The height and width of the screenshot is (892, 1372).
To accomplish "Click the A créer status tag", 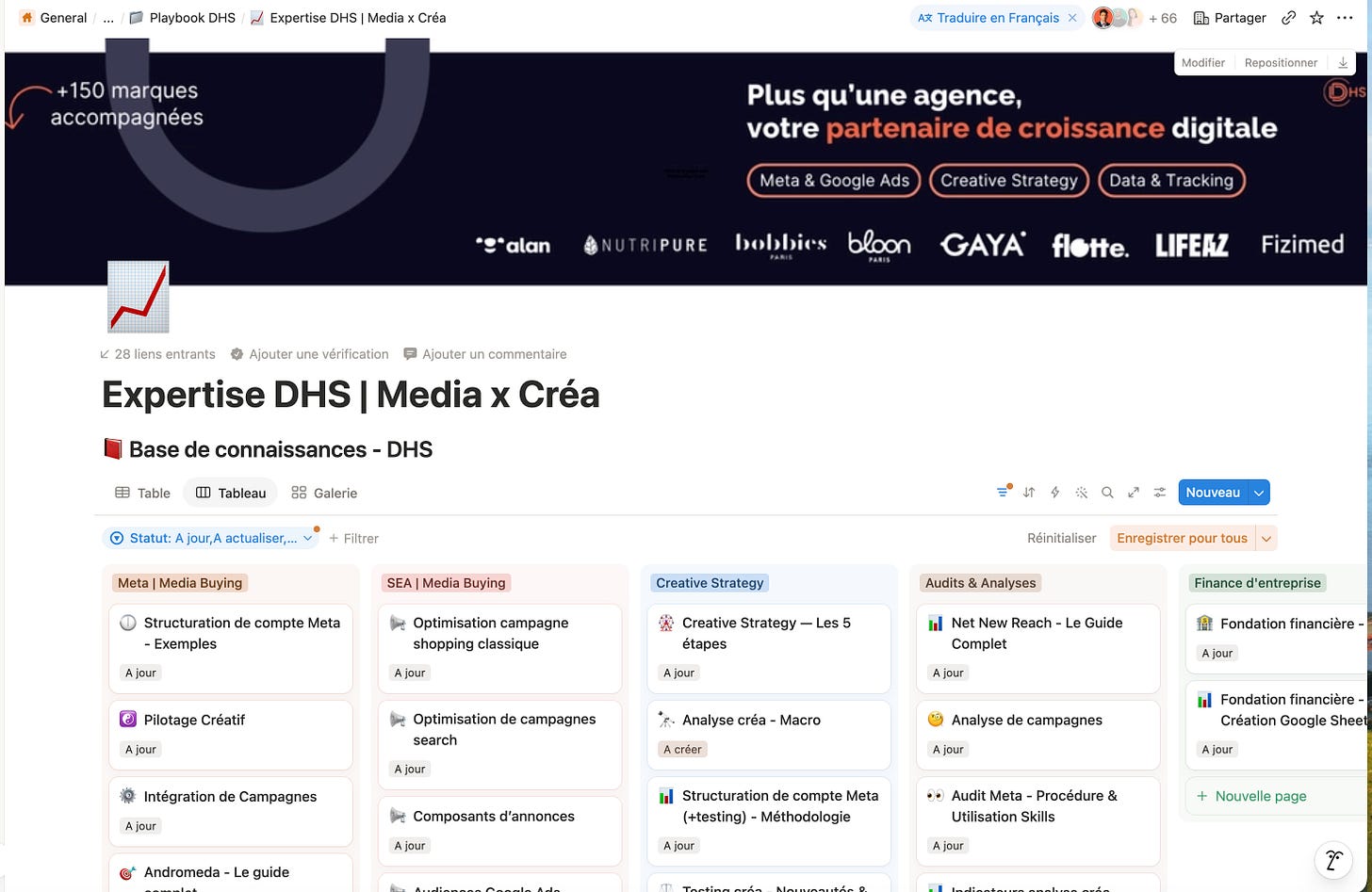I will click(682, 750).
